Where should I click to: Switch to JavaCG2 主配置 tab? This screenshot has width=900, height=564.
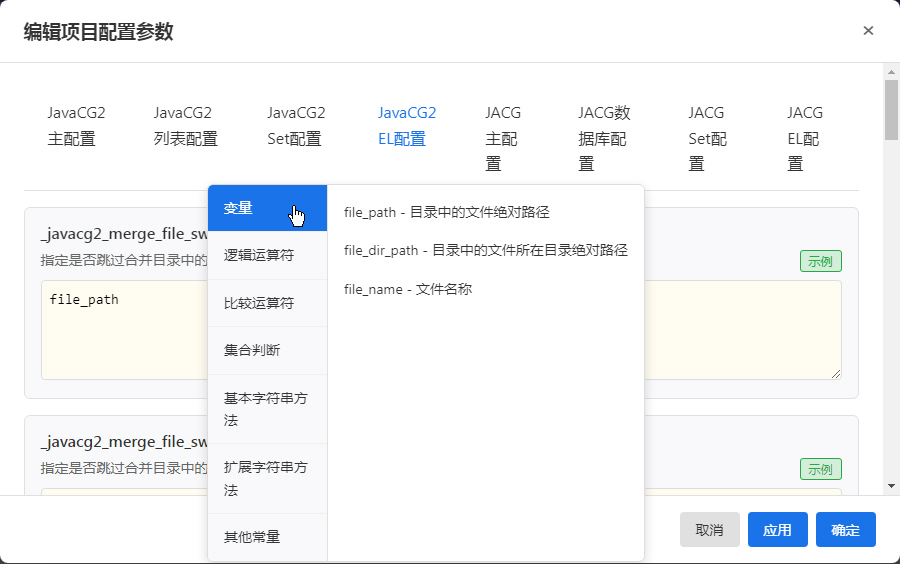pyautogui.click(x=76, y=126)
